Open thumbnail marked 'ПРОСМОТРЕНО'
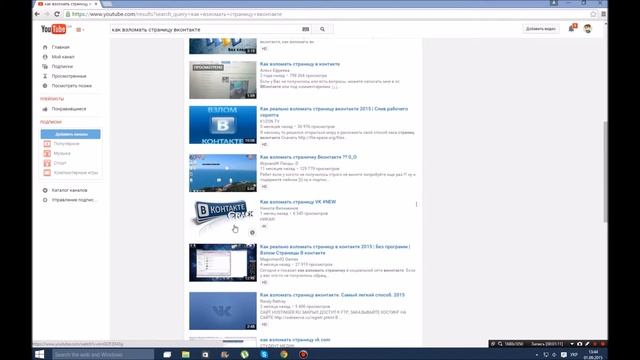The width and height of the screenshot is (640, 360). coord(222,80)
